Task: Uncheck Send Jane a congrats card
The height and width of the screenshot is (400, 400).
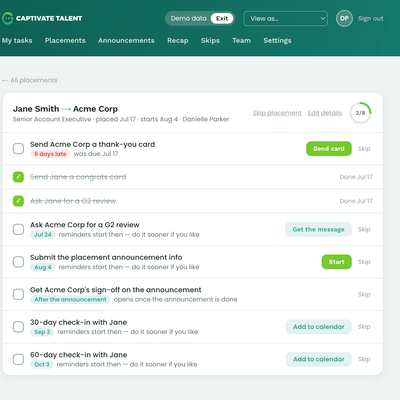Action: (x=18, y=177)
